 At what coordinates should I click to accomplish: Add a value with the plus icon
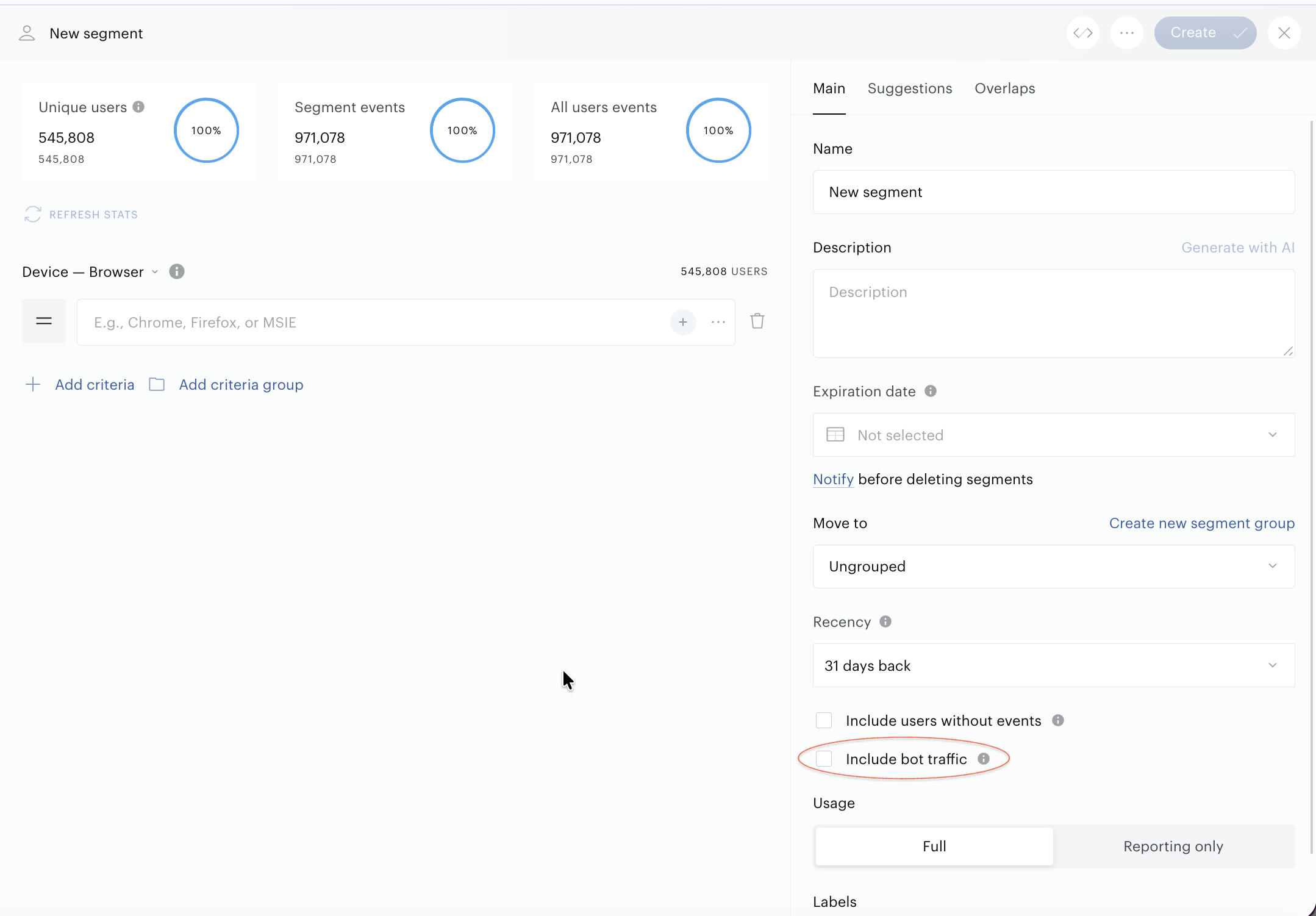tap(683, 322)
